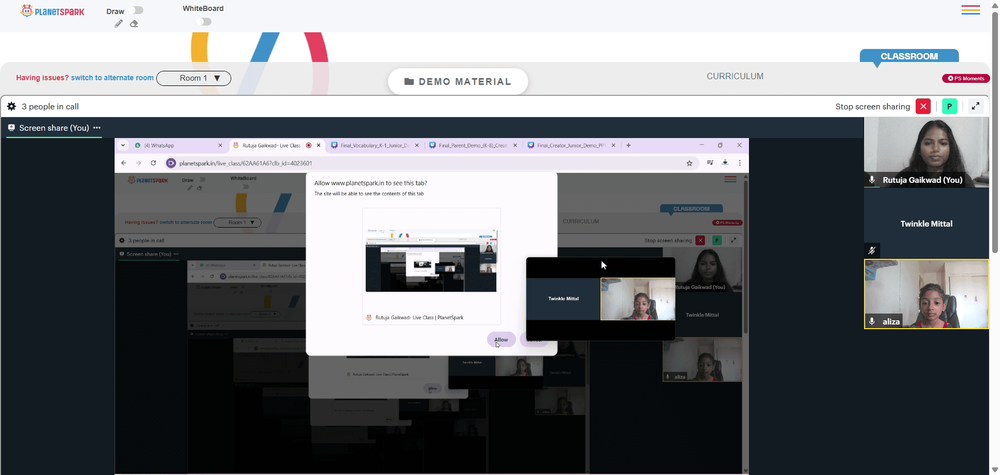Click forward arrow in shared browser

tap(138, 163)
